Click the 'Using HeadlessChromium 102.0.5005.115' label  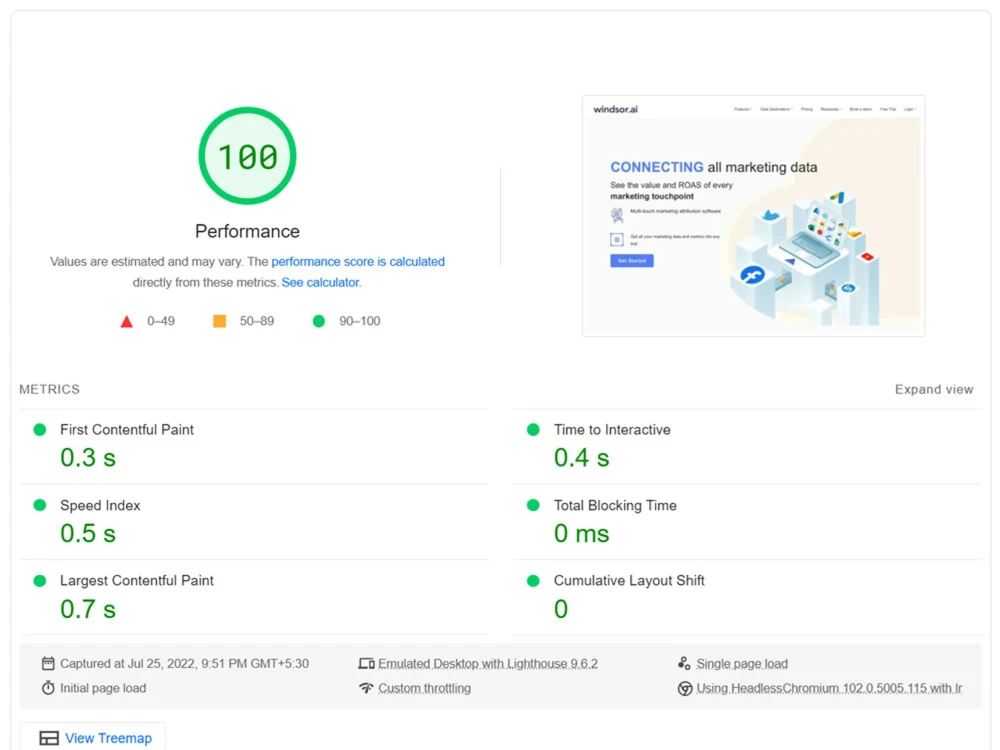[829, 689]
